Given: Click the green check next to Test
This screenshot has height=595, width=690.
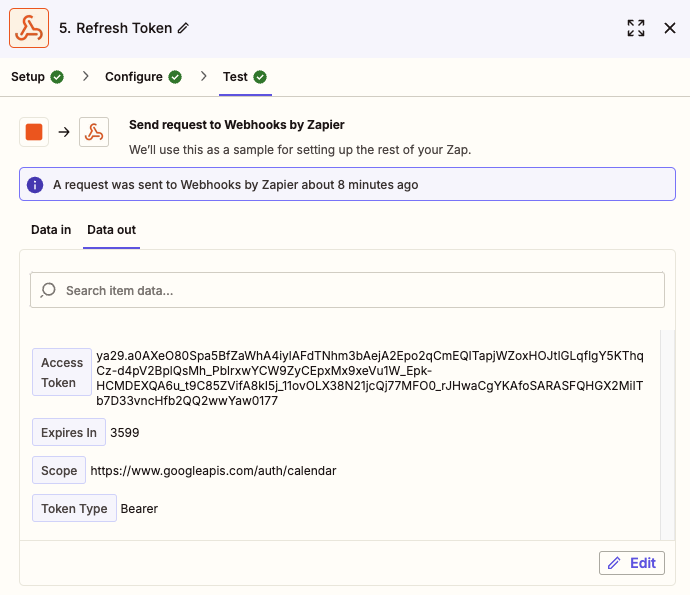Looking at the screenshot, I should pyautogui.click(x=260, y=77).
